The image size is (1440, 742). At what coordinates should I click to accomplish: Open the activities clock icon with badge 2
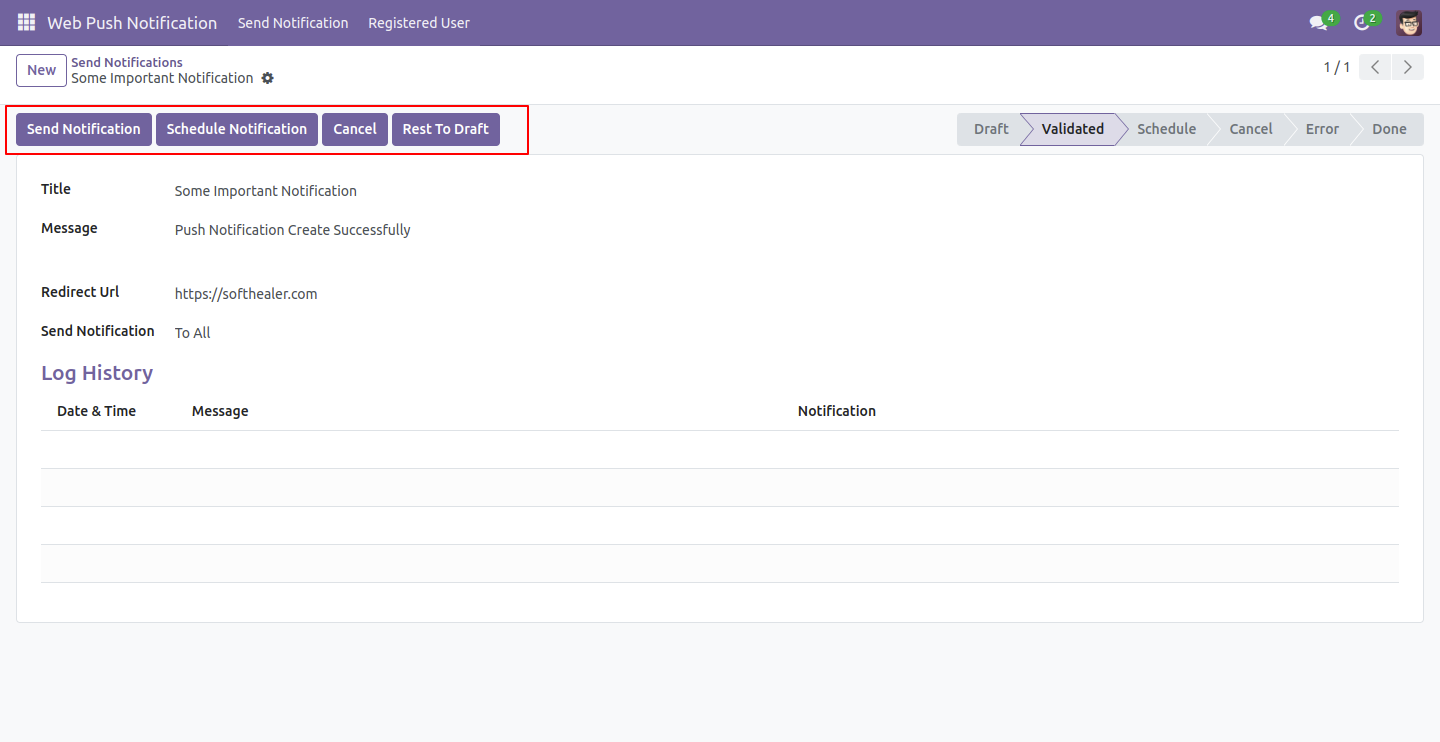(1365, 22)
